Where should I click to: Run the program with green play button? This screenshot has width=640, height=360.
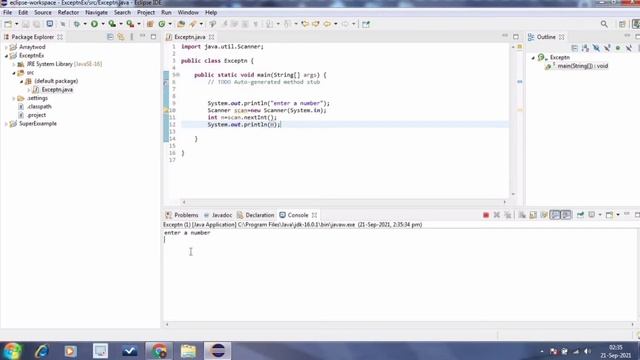click(x=94, y=24)
